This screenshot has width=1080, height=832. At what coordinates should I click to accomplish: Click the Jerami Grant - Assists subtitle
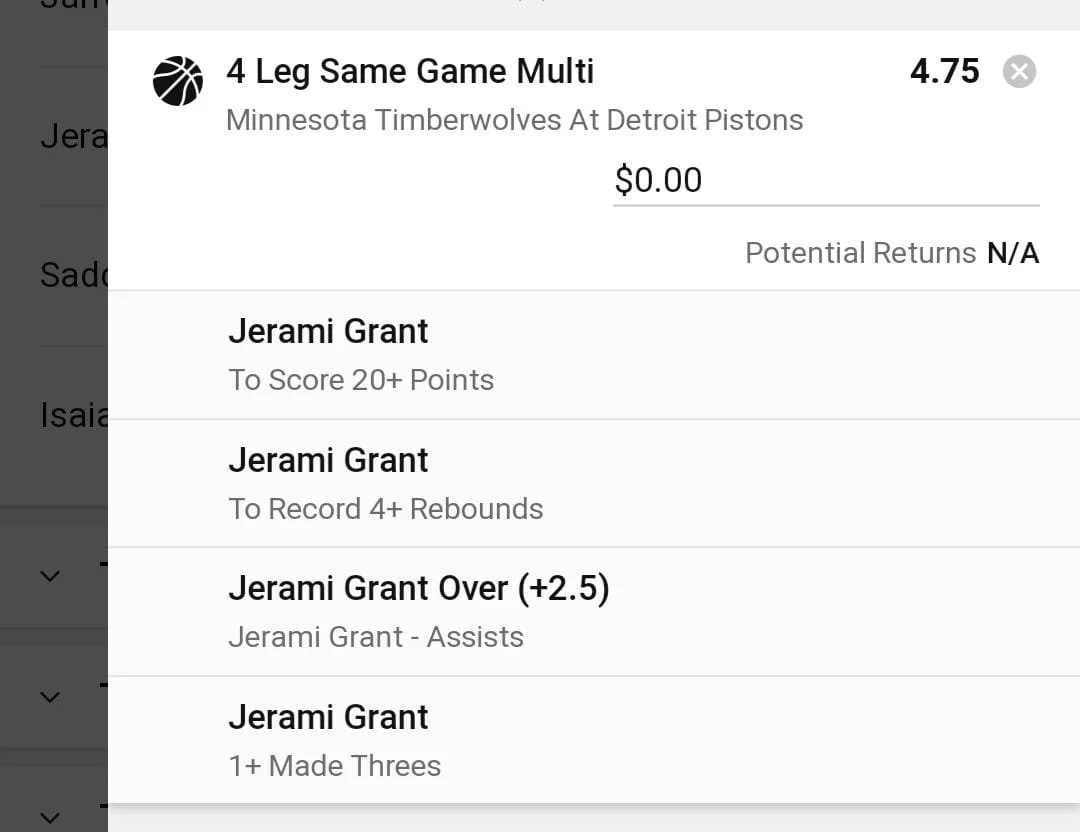pos(375,637)
